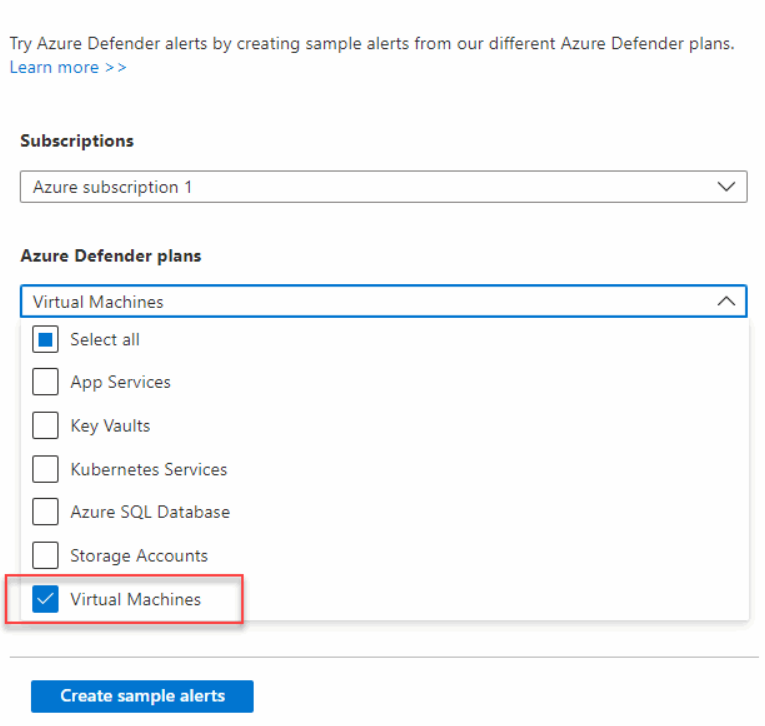
Task: Check the Storage Accounts checkbox
Action: 45,555
